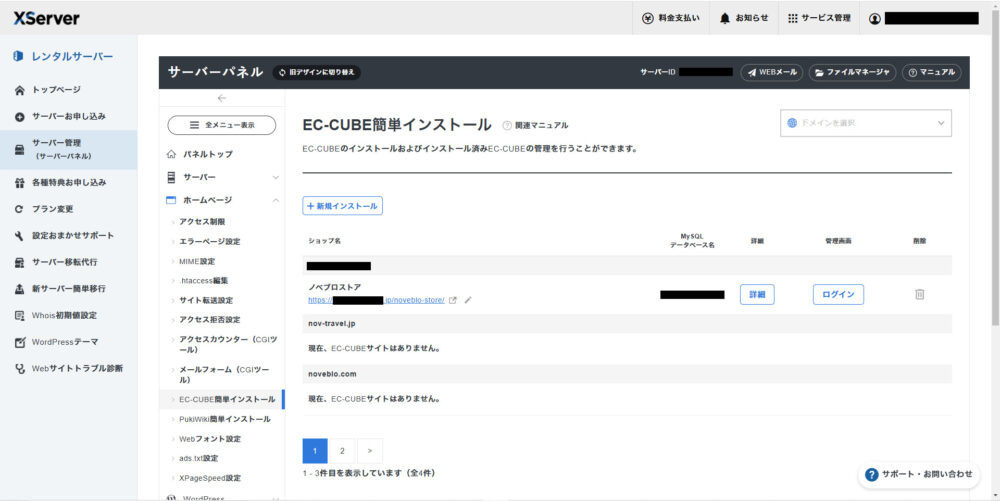The height and width of the screenshot is (501, 1000).
Task: Open ファイルマネージャ from panel header
Action: coord(852,73)
